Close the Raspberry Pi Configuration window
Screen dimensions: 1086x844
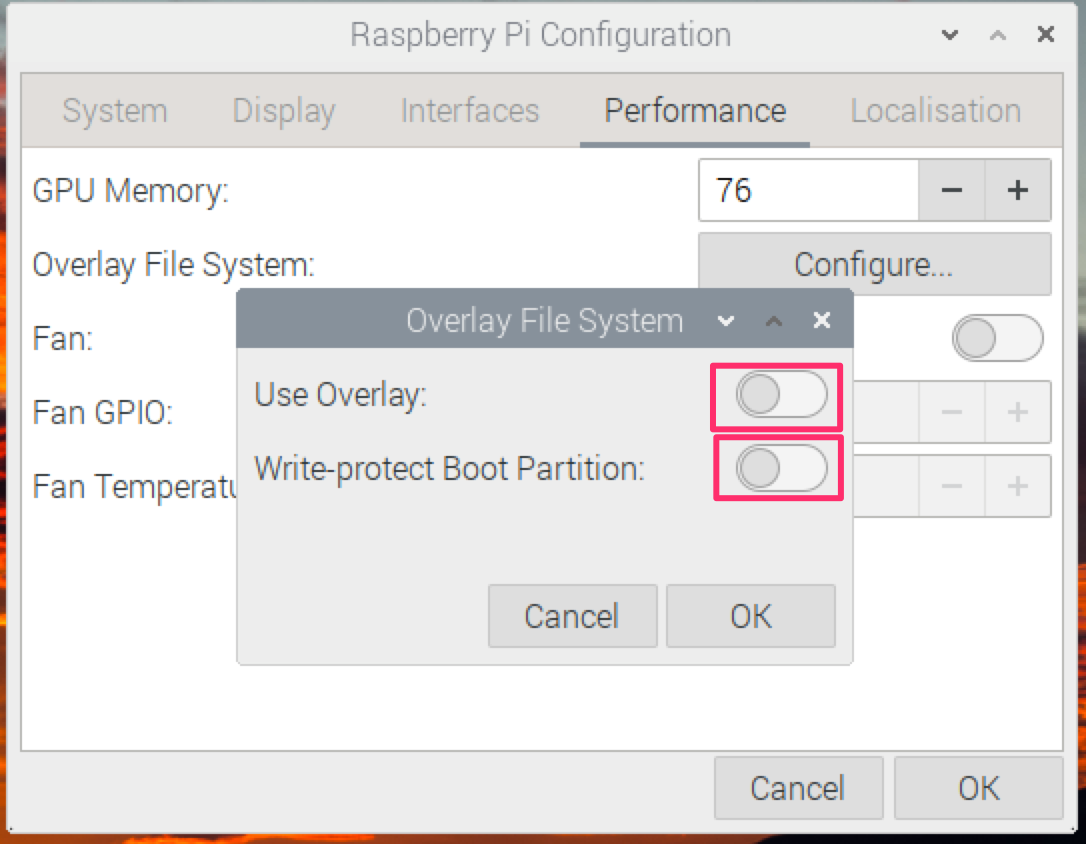tap(1045, 35)
